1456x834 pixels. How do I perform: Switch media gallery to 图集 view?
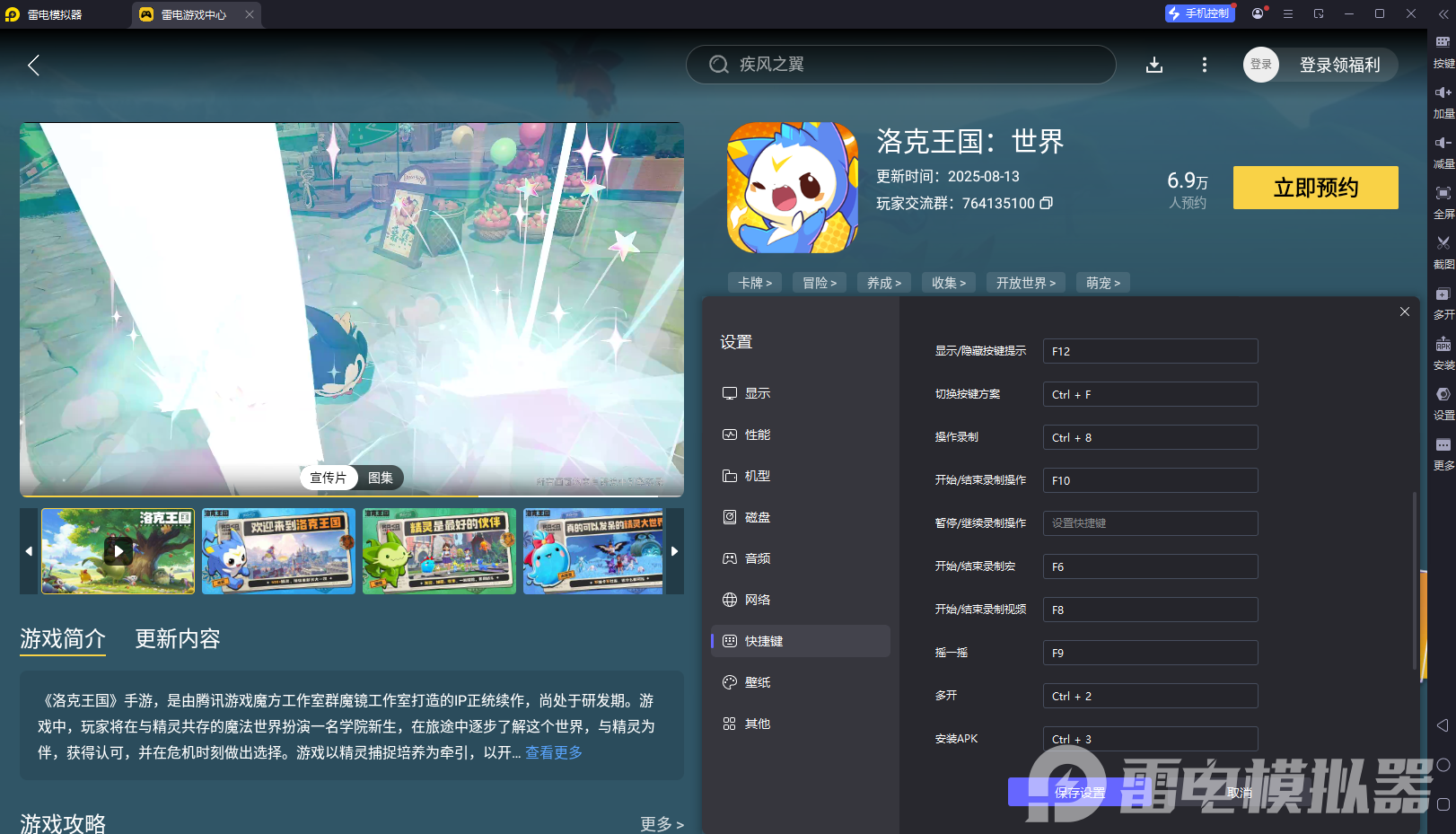pos(380,478)
